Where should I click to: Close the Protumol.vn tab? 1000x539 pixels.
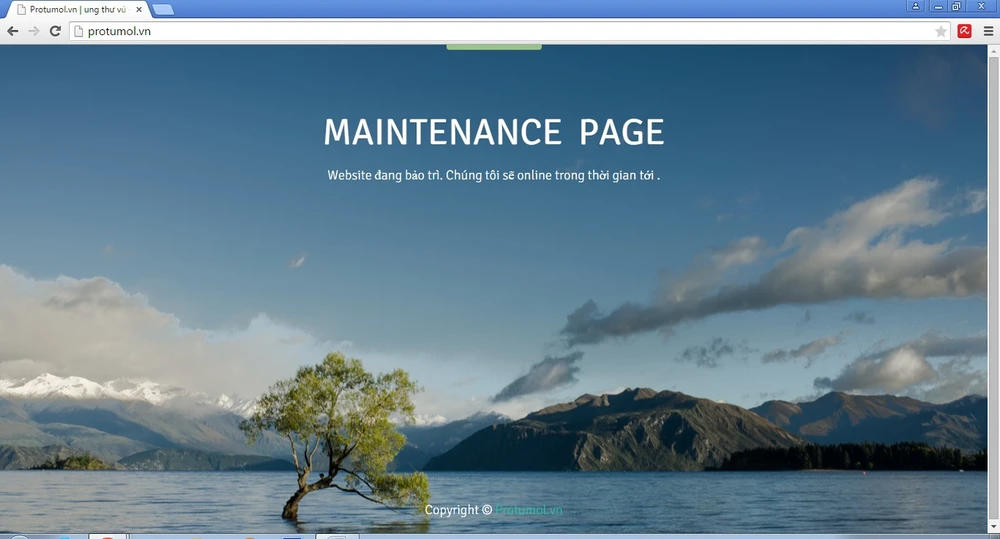pos(138,10)
